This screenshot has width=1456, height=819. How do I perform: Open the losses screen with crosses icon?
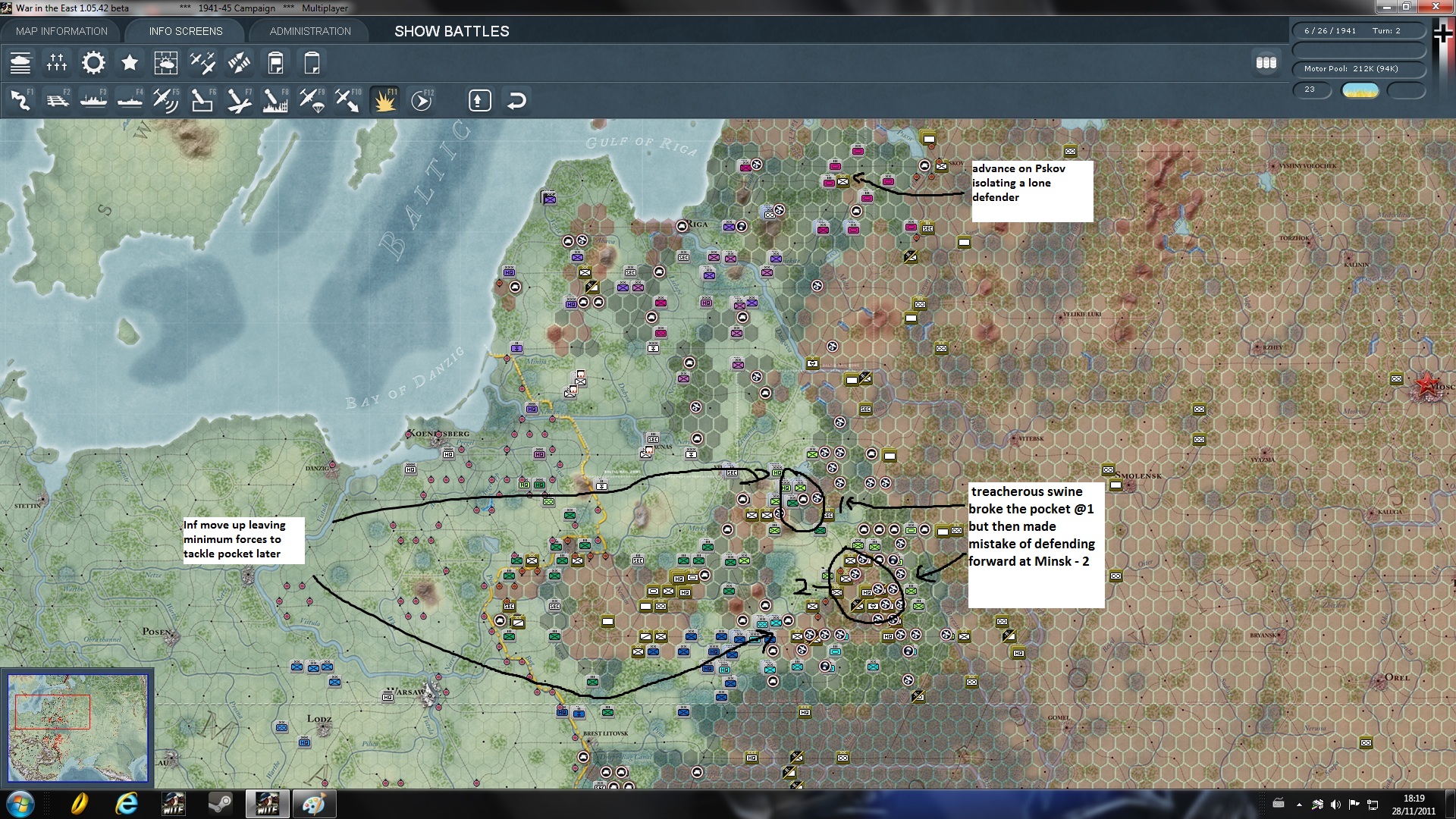click(x=57, y=63)
